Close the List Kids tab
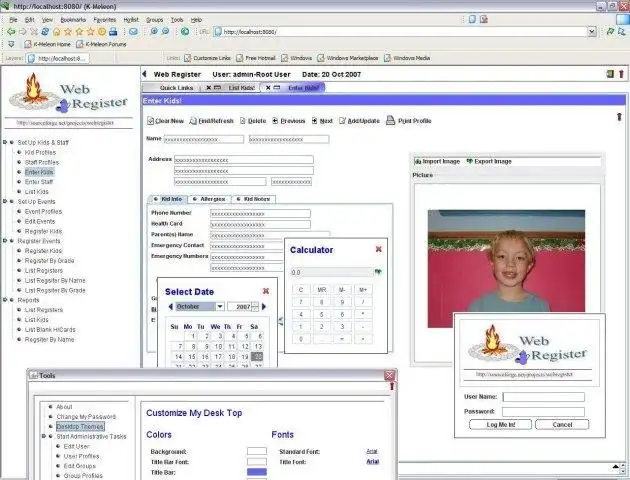630x480 pixels. click(x=209, y=88)
